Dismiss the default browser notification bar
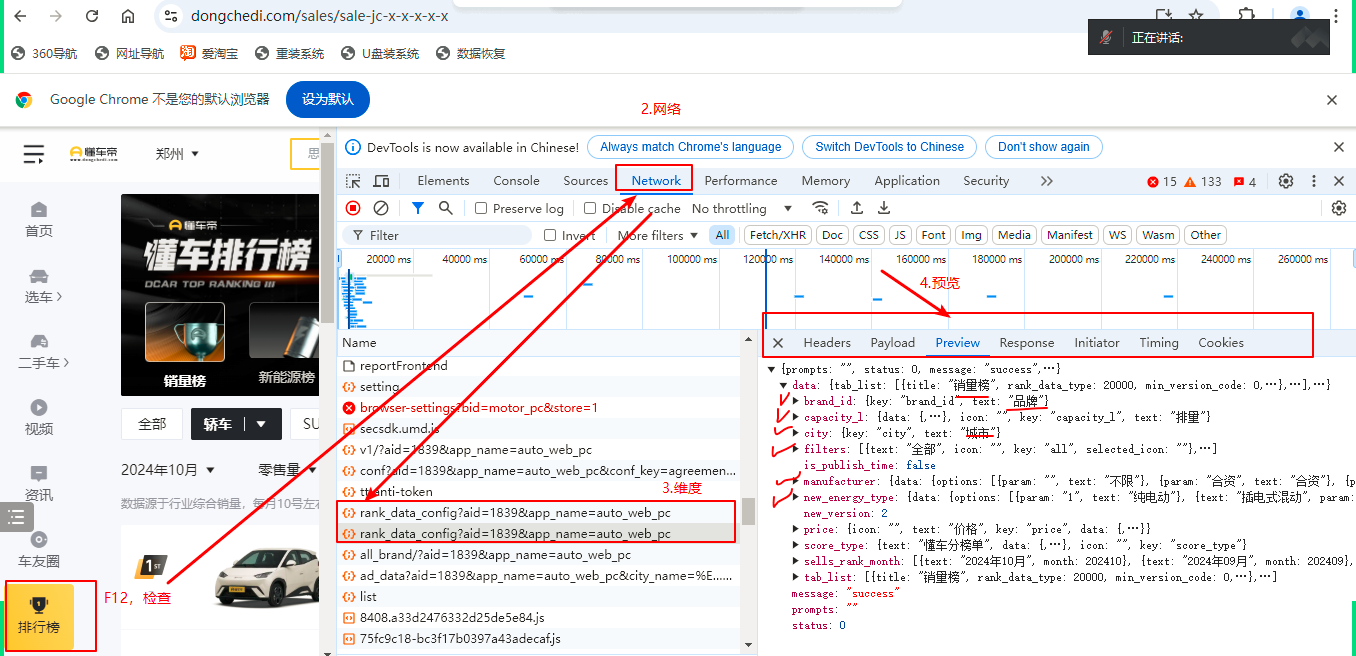The image size is (1356, 656). [x=1332, y=100]
